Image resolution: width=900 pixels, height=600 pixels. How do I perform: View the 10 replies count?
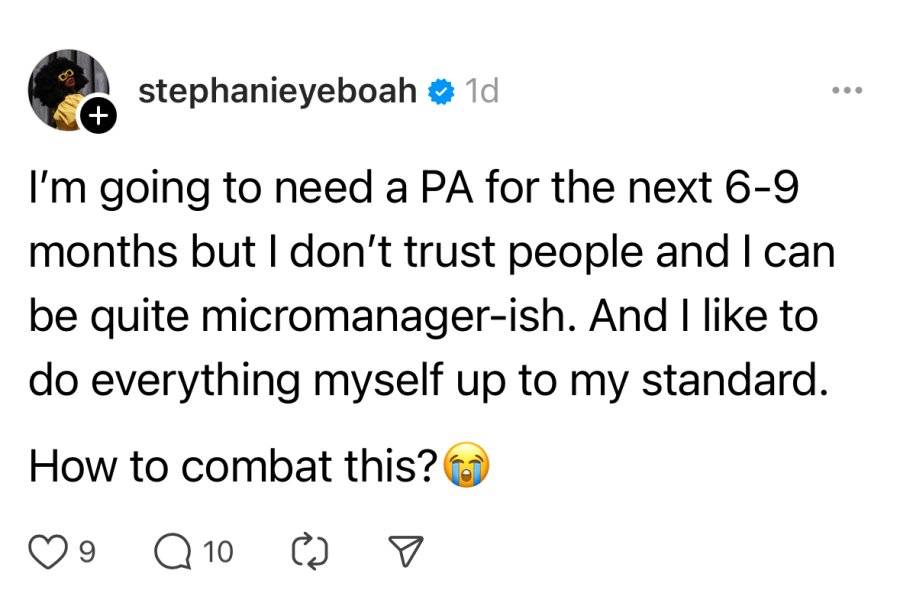(x=218, y=552)
